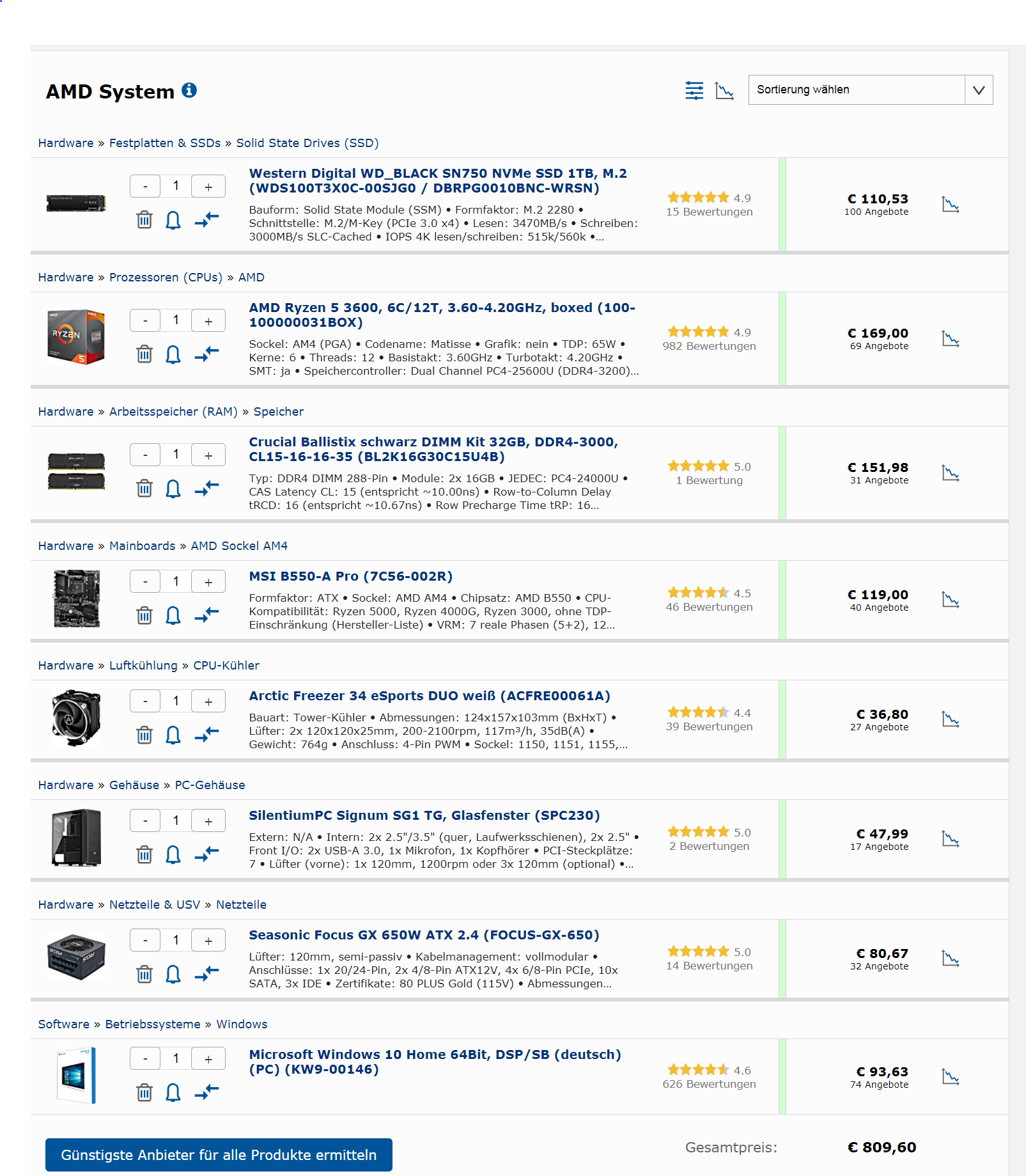Open the list filter settings icon
Viewport: 1026px width, 1176px height.
(x=694, y=90)
